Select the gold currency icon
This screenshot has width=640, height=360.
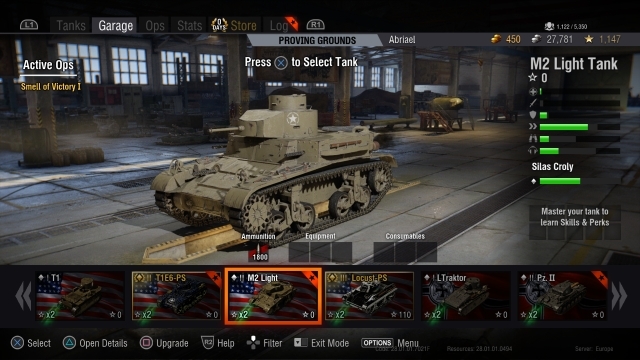[496, 39]
